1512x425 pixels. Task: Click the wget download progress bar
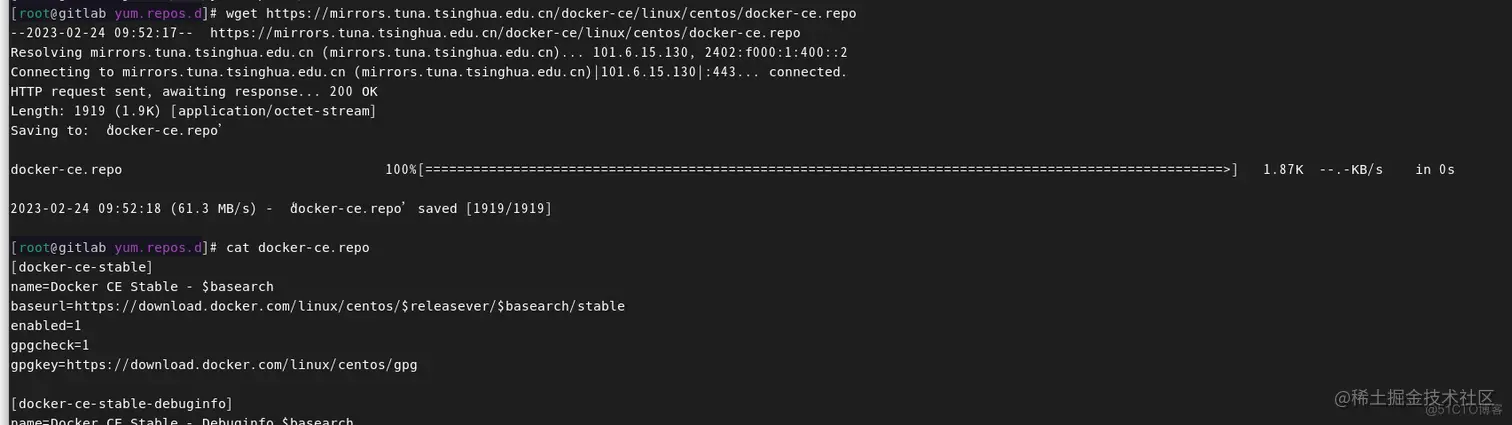(x=829, y=170)
